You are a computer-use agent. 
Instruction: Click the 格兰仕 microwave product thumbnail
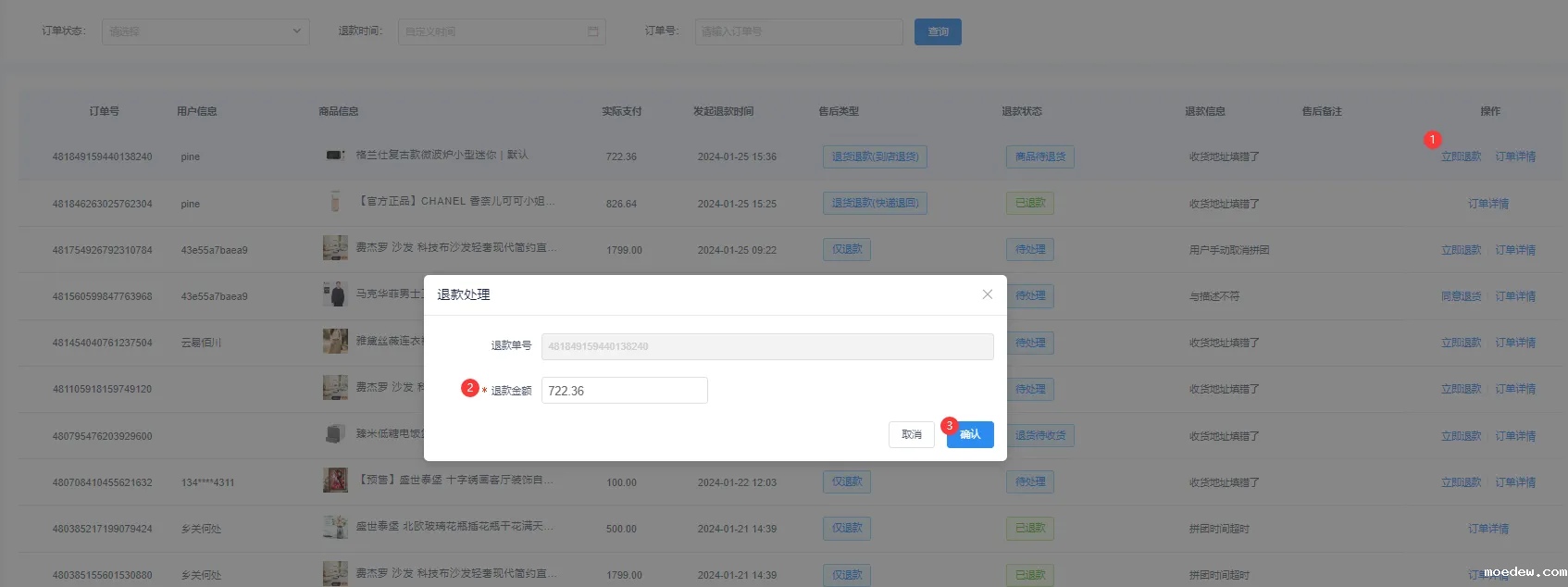[x=335, y=156]
